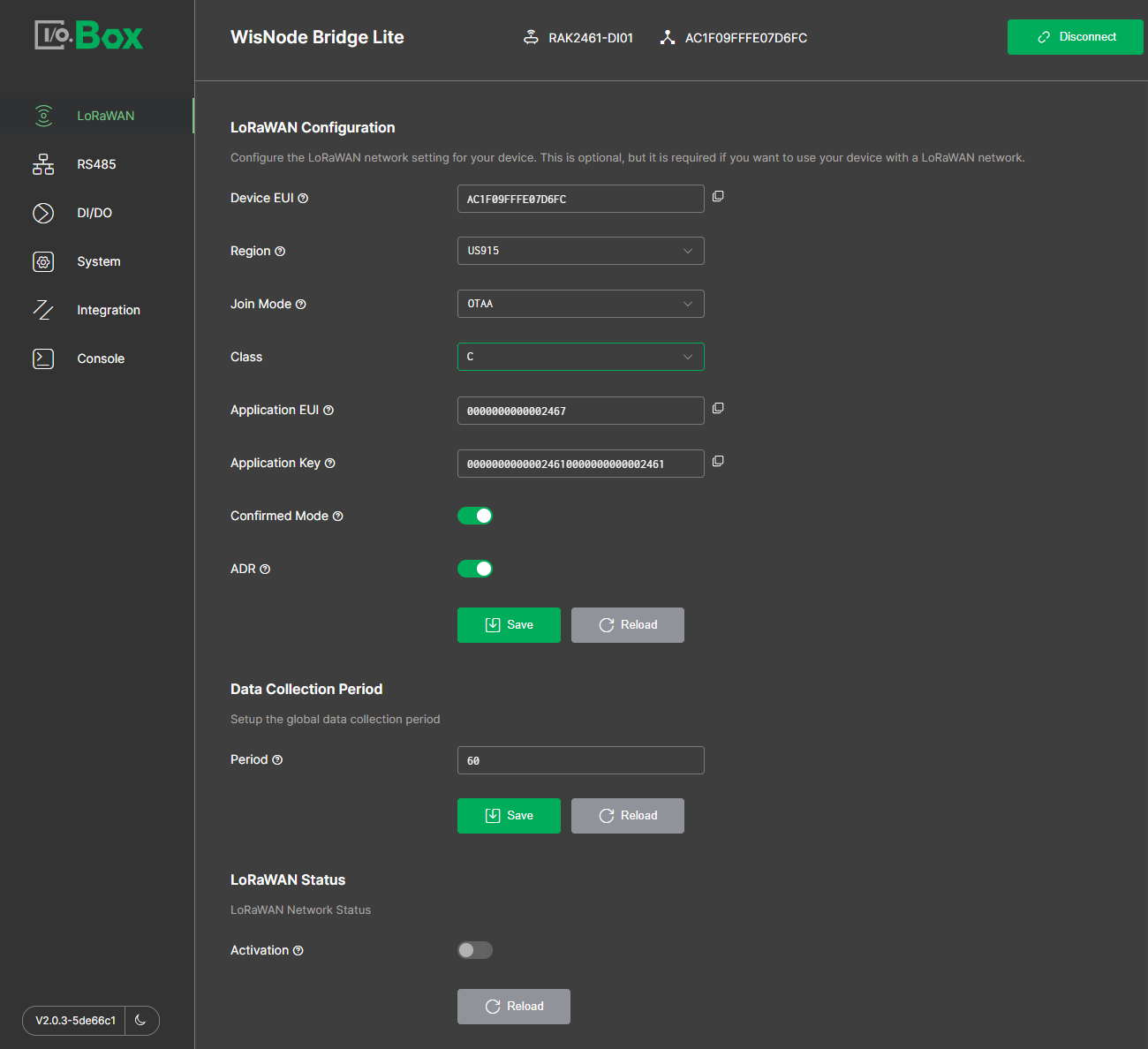Show help for Confirmed Mode
The image size is (1148, 1049).
[x=337, y=517]
